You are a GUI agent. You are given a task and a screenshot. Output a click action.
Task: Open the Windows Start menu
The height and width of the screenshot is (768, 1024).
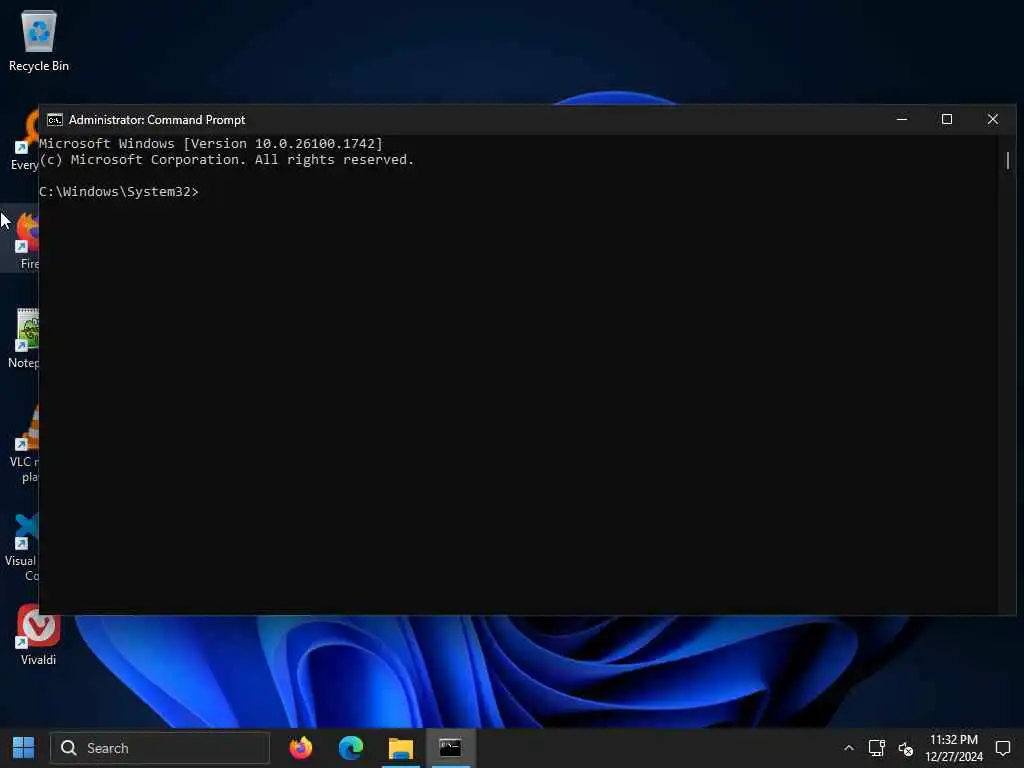(x=24, y=748)
